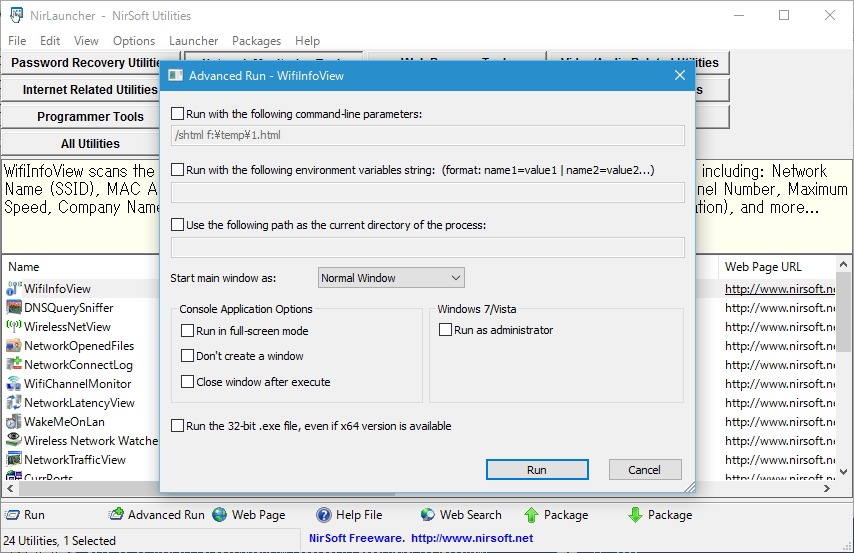Select the DNSQuerySniffer row text
Screen dimensions: 854x553
[69, 308]
